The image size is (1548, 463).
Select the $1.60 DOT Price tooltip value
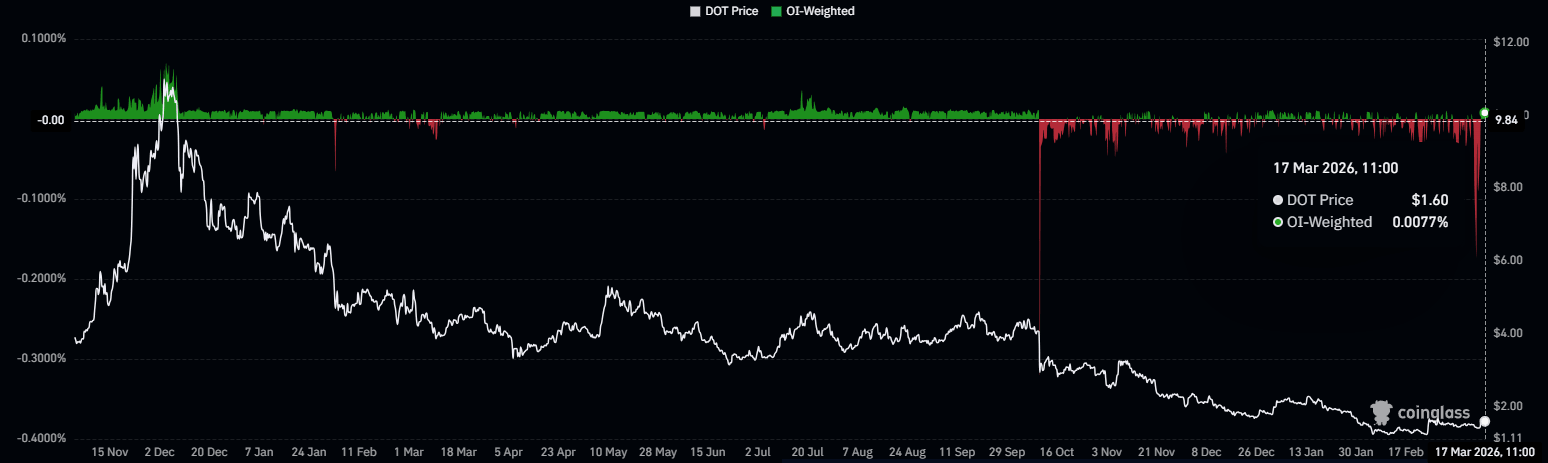(x=1429, y=200)
